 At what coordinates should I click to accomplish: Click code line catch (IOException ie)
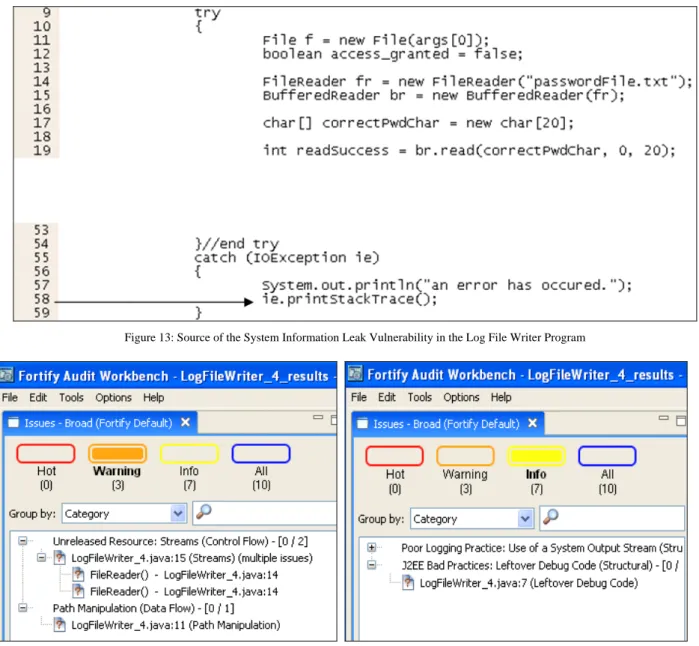(x=287, y=257)
